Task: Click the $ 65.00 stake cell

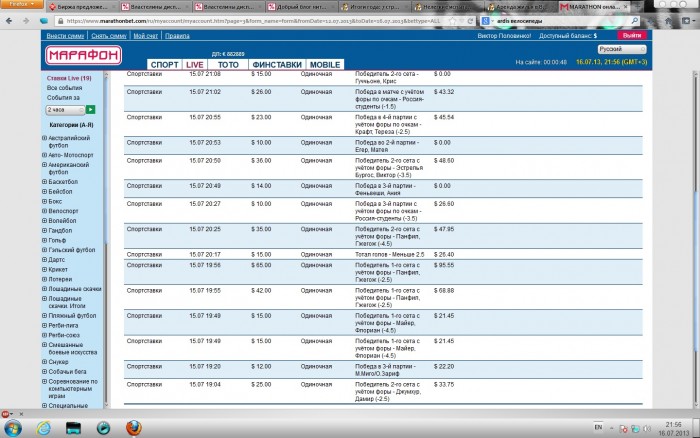Action: [x=261, y=265]
